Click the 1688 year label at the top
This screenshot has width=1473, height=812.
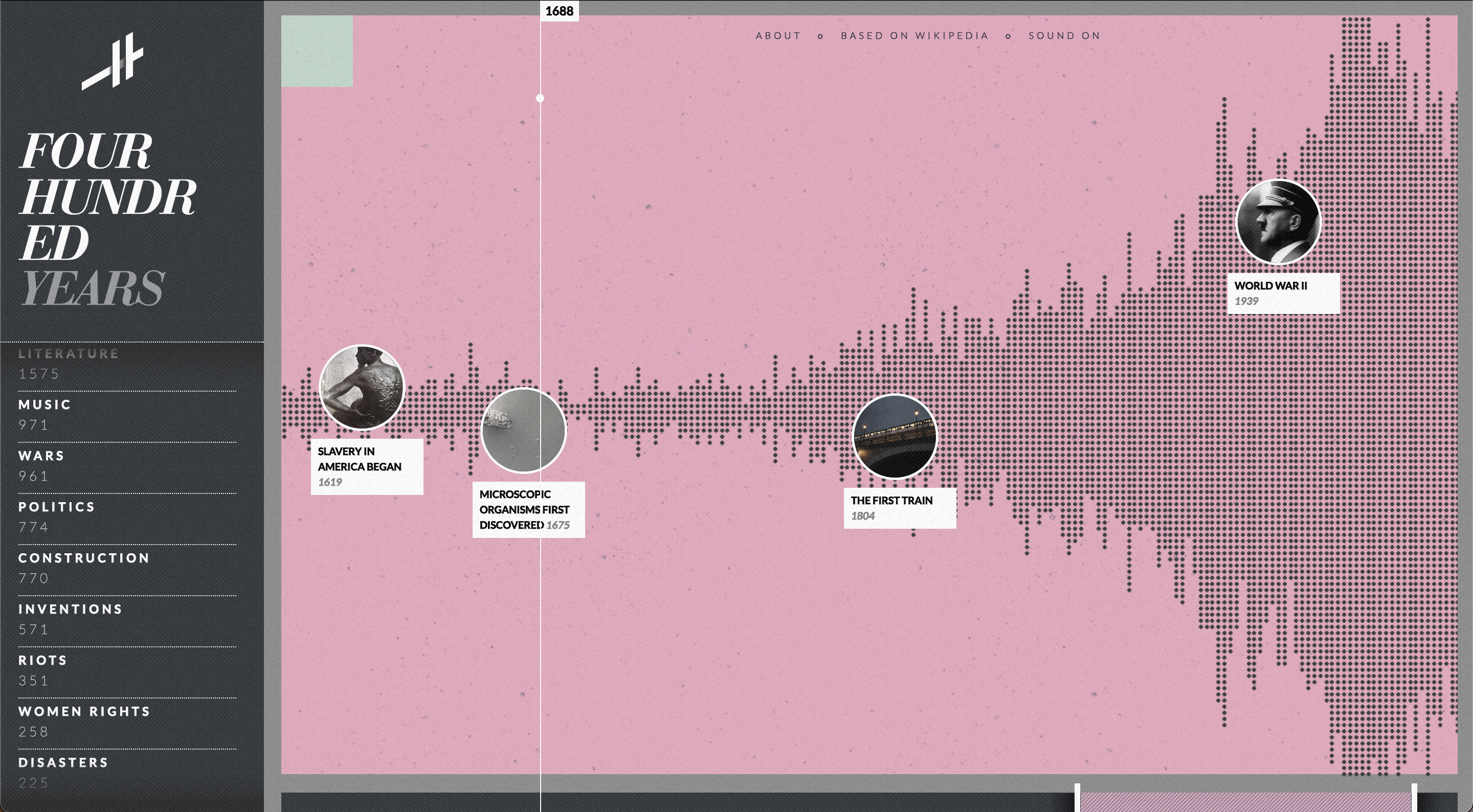point(561,10)
